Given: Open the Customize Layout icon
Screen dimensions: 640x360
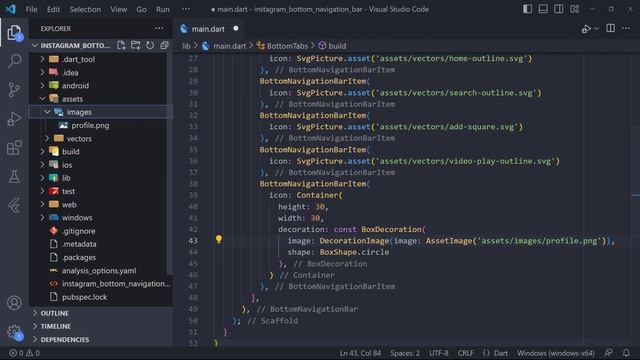Looking at the screenshot, I should click(574, 9).
